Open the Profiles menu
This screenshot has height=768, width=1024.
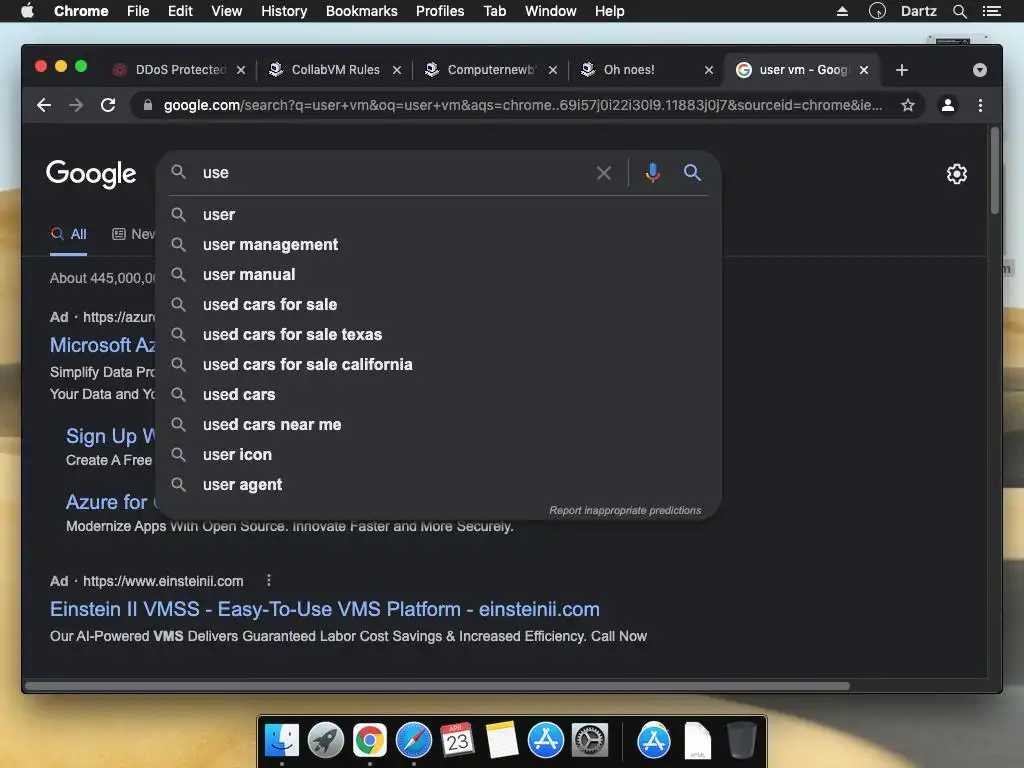click(x=440, y=11)
